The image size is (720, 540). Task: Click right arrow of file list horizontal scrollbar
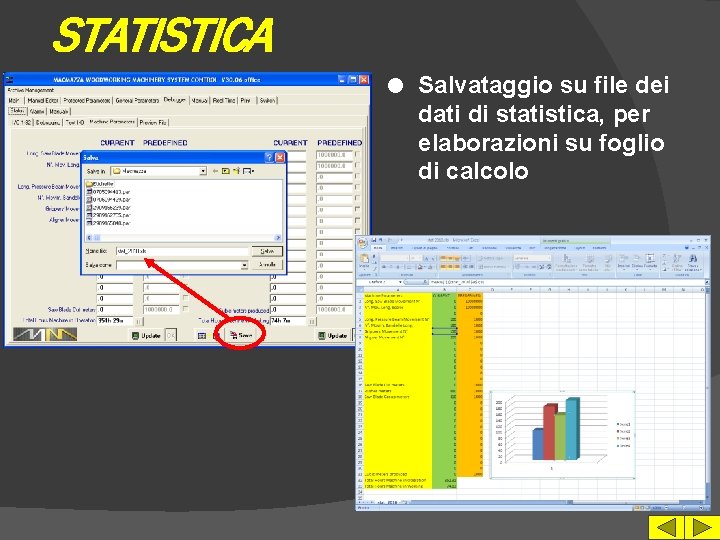[x=278, y=237]
